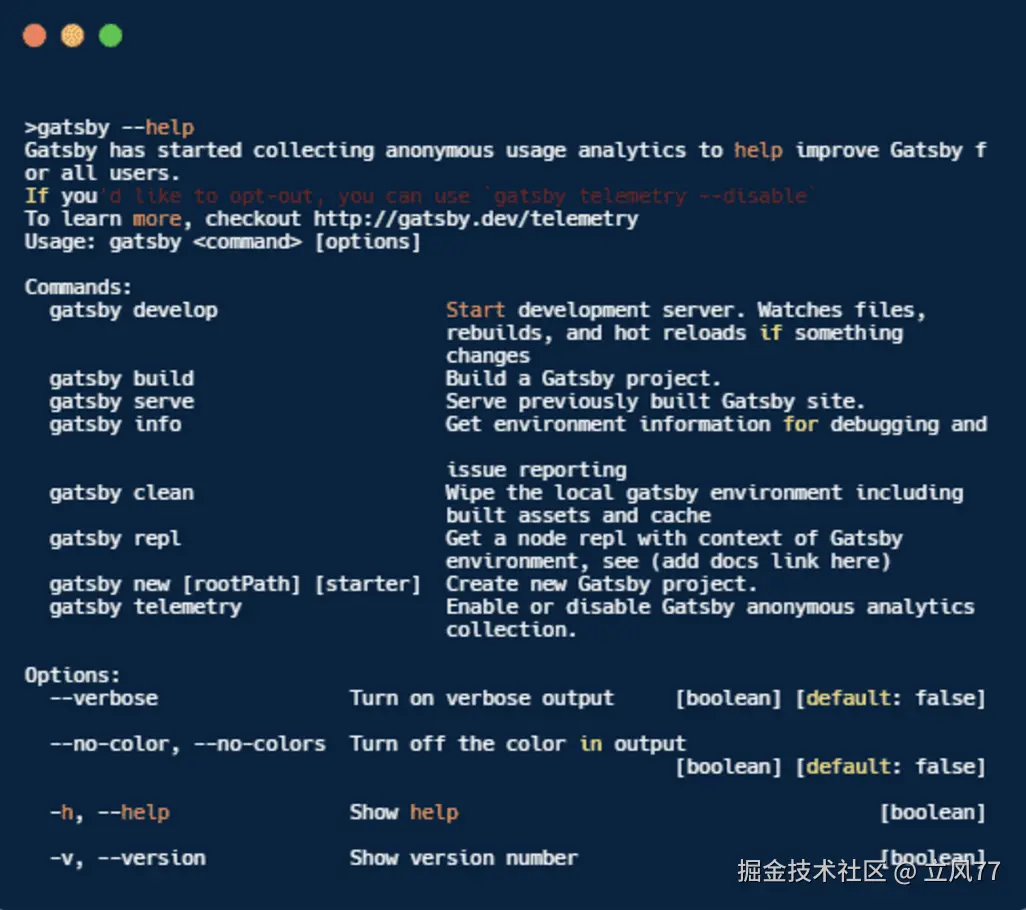Click the "--no-color, --no-colors" option flag
This screenshot has width=1026, height=910.
[187, 745]
